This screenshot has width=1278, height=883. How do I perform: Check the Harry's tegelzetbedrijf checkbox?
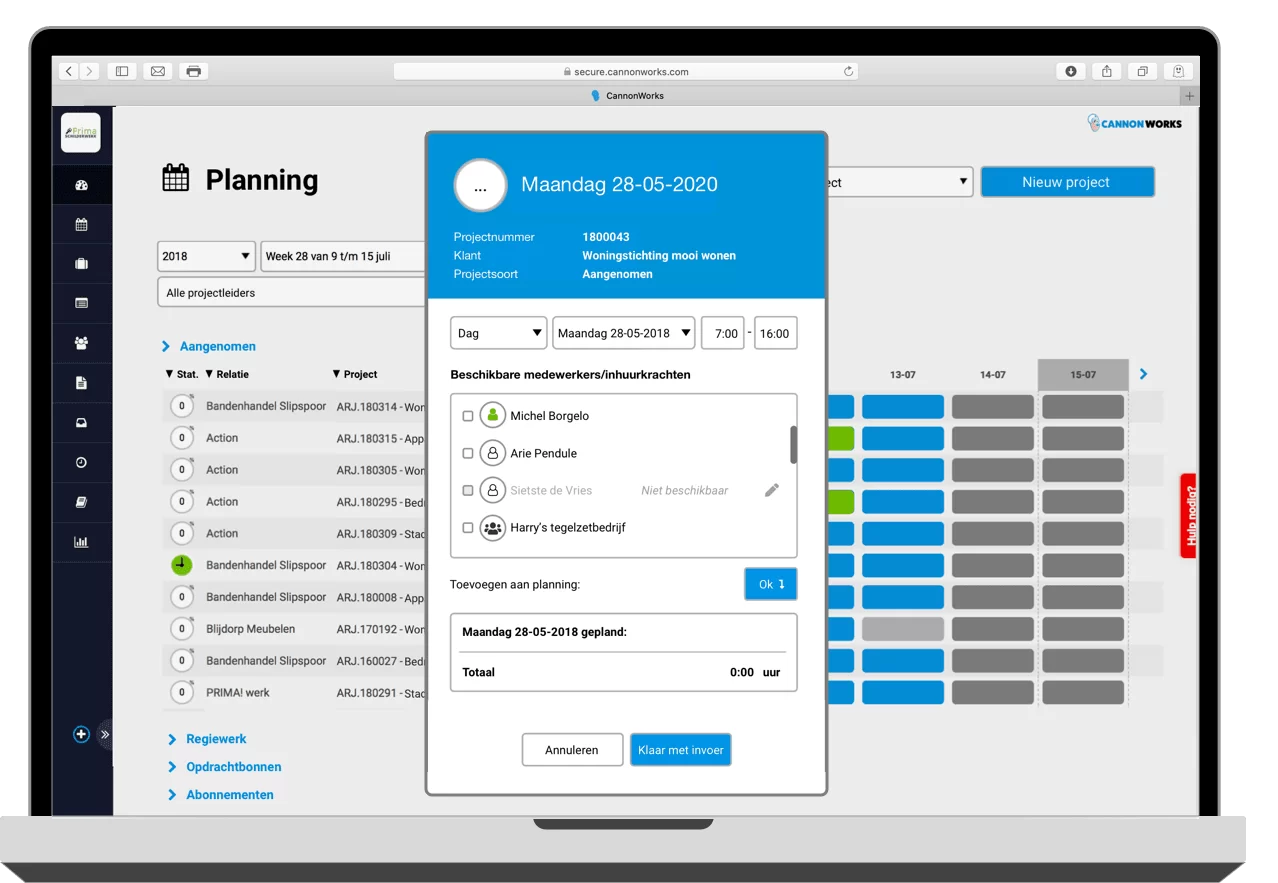point(467,528)
